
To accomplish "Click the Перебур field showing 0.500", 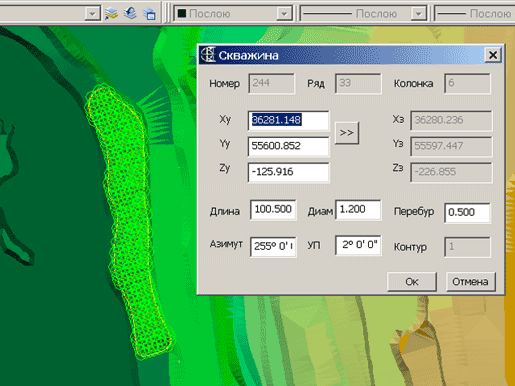I will [467, 213].
